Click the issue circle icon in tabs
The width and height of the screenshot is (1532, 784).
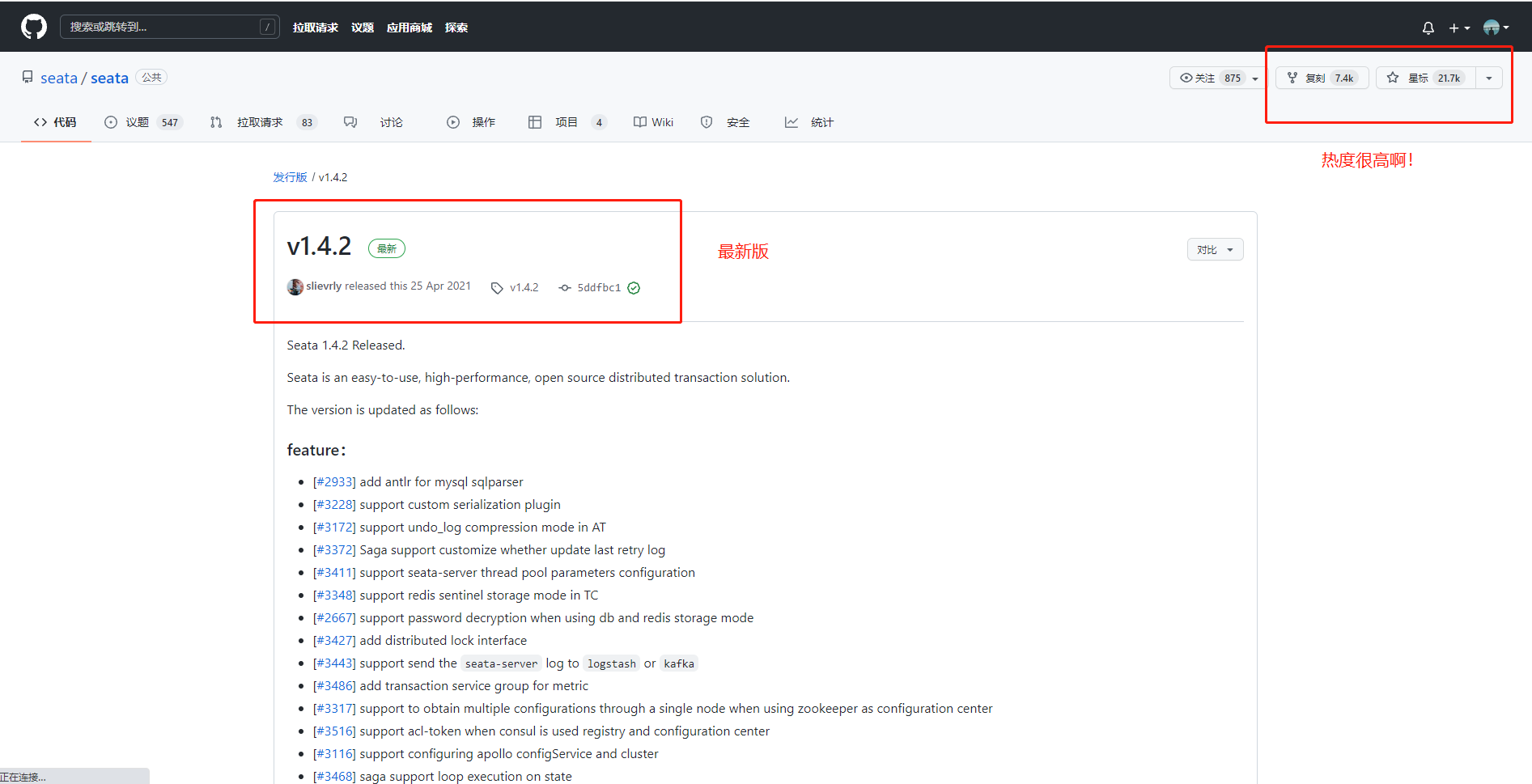click(111, 122)
